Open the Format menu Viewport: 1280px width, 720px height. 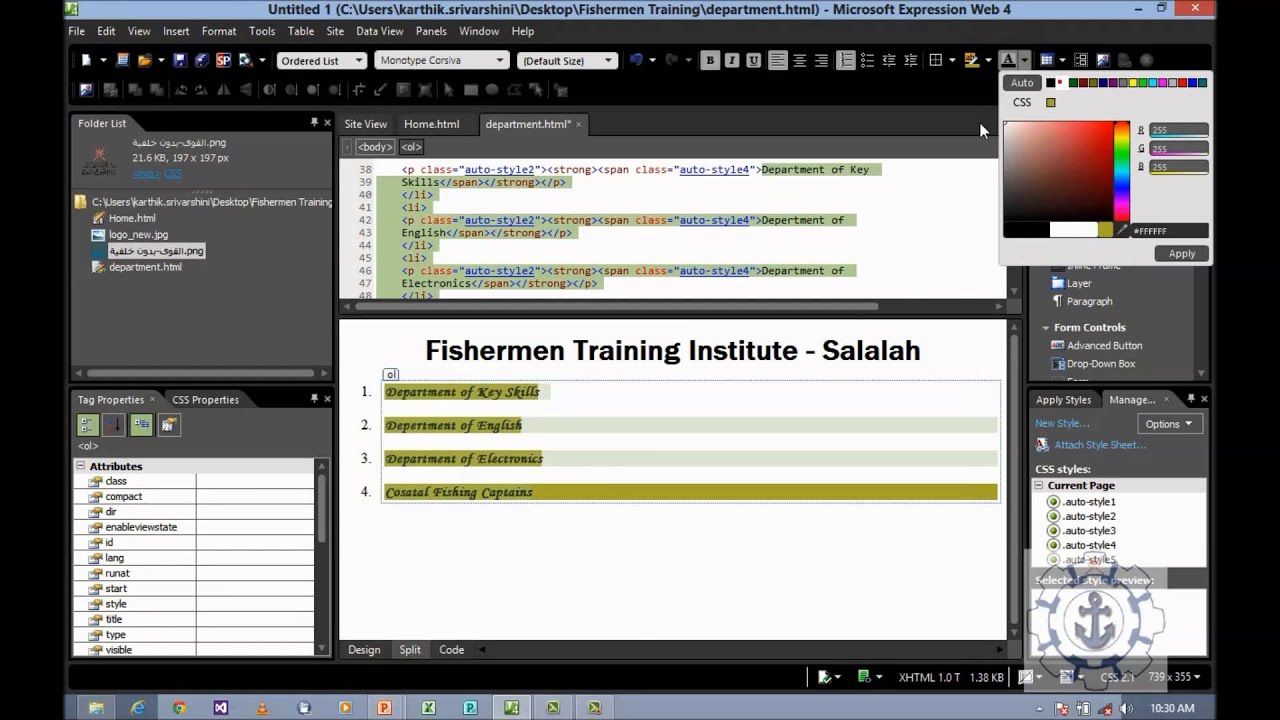coord(219,31)
